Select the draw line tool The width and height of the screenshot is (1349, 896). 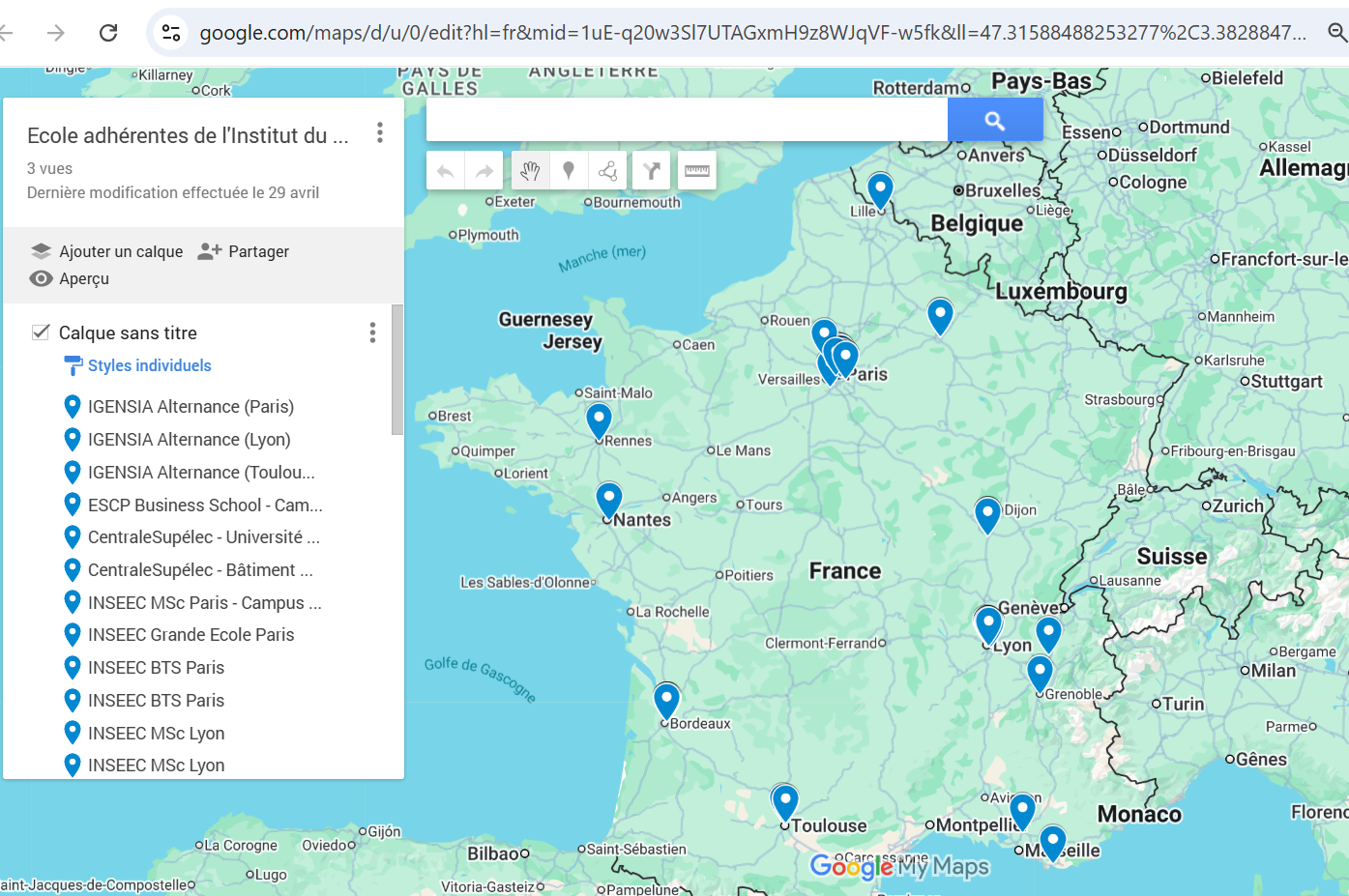click(607, 171)
